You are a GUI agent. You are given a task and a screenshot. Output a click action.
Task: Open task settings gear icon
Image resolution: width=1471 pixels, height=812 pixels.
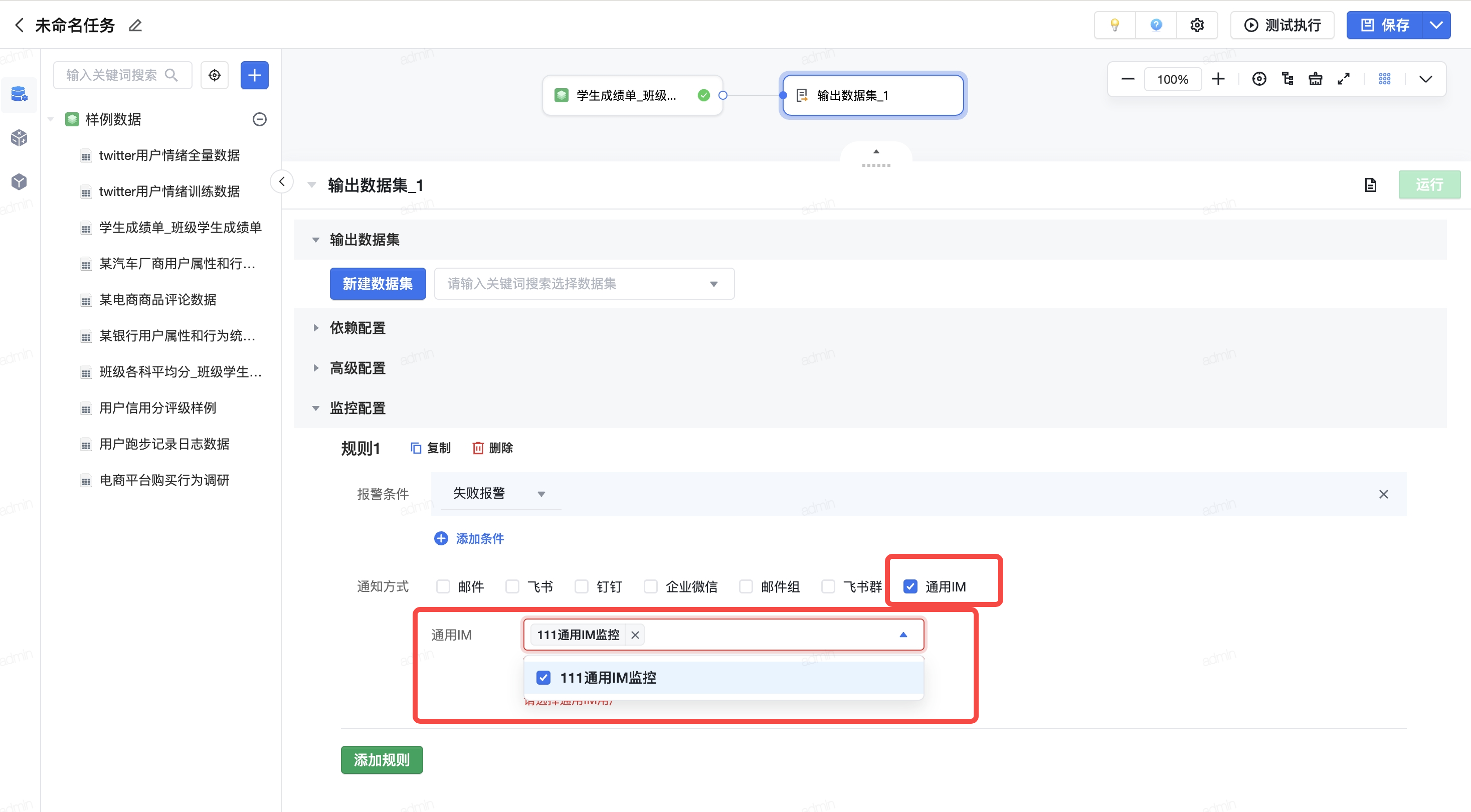click(x=1197, y=25)
